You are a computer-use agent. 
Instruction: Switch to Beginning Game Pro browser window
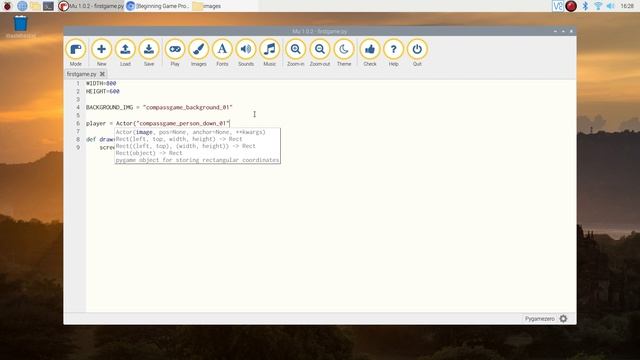158,6
